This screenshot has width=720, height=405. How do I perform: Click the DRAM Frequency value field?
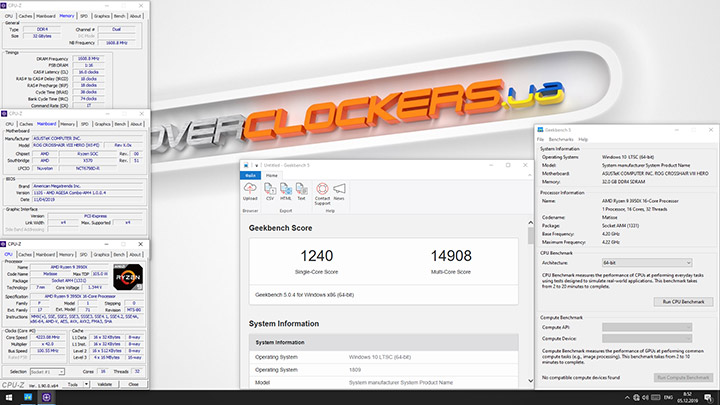(x=89, y=59)
